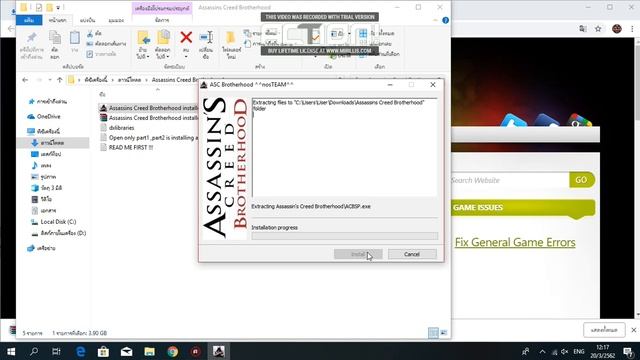Screen dimensions: 640x360
Task: Collapse ribbon using chevron beside help
Action: [436, 20]
